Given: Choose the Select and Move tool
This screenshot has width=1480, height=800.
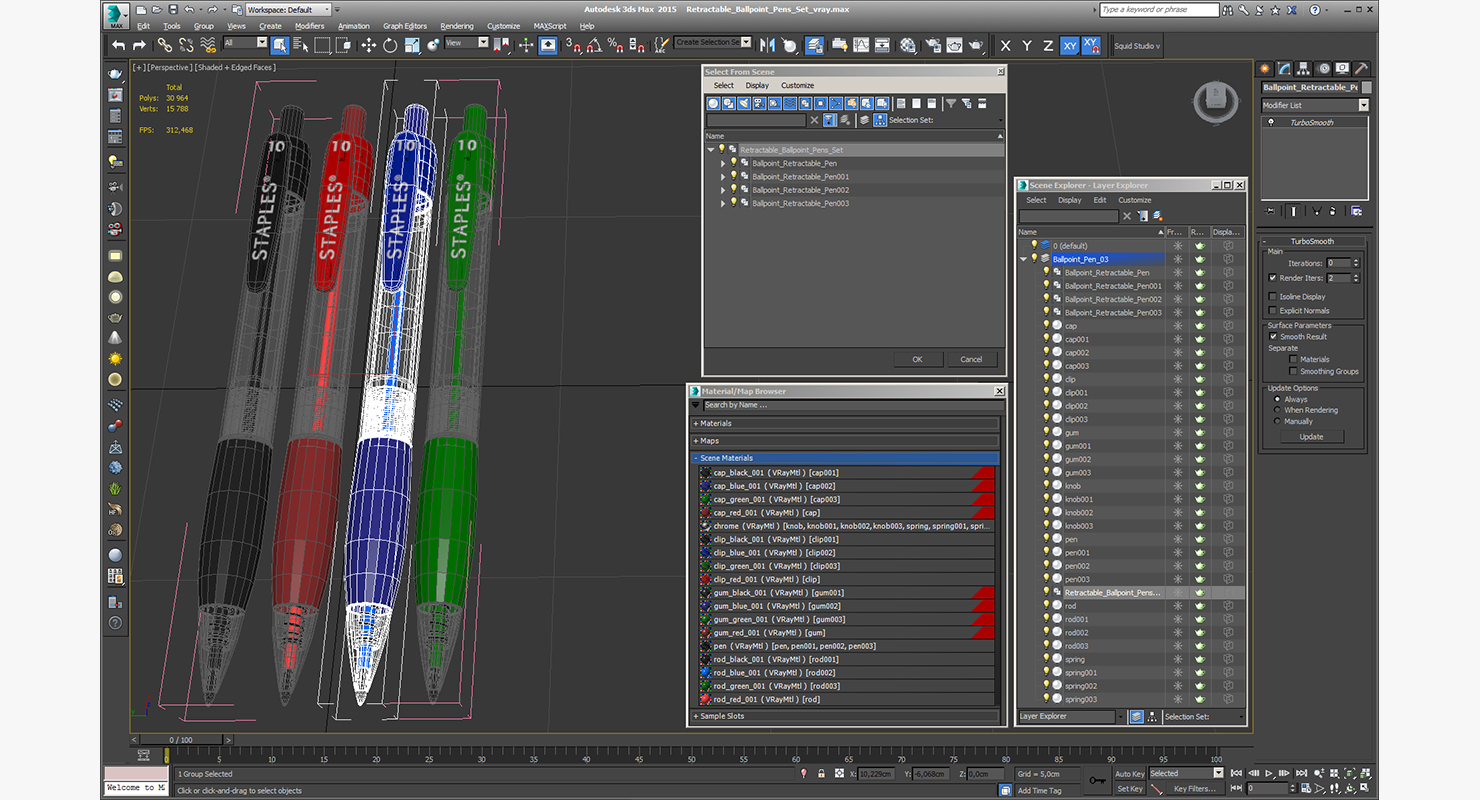Looking at the screenshot, I should pos(368,45).
